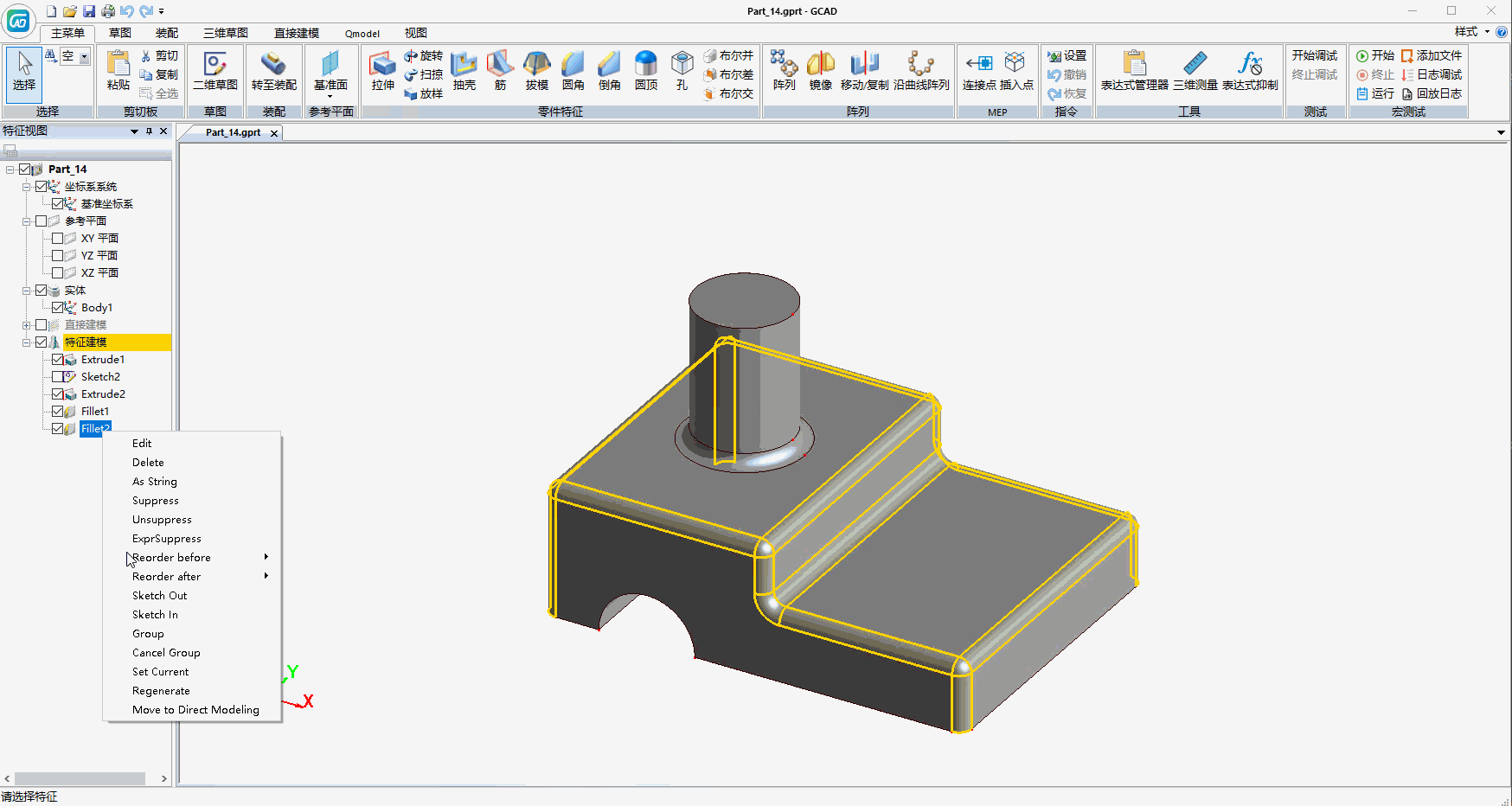The image size is (1512, 806).
Task: Collapse the 特征建模 tree node
Action: tap(27, 342)
